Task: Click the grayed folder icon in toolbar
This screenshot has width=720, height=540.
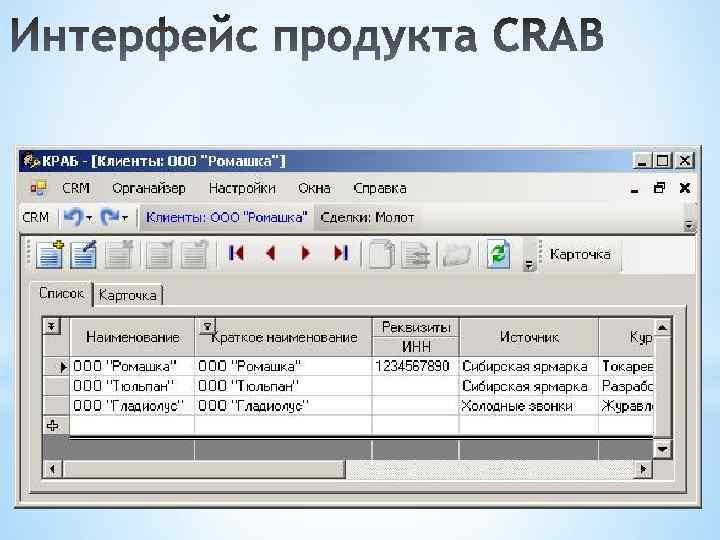Action: coord(456,254)
